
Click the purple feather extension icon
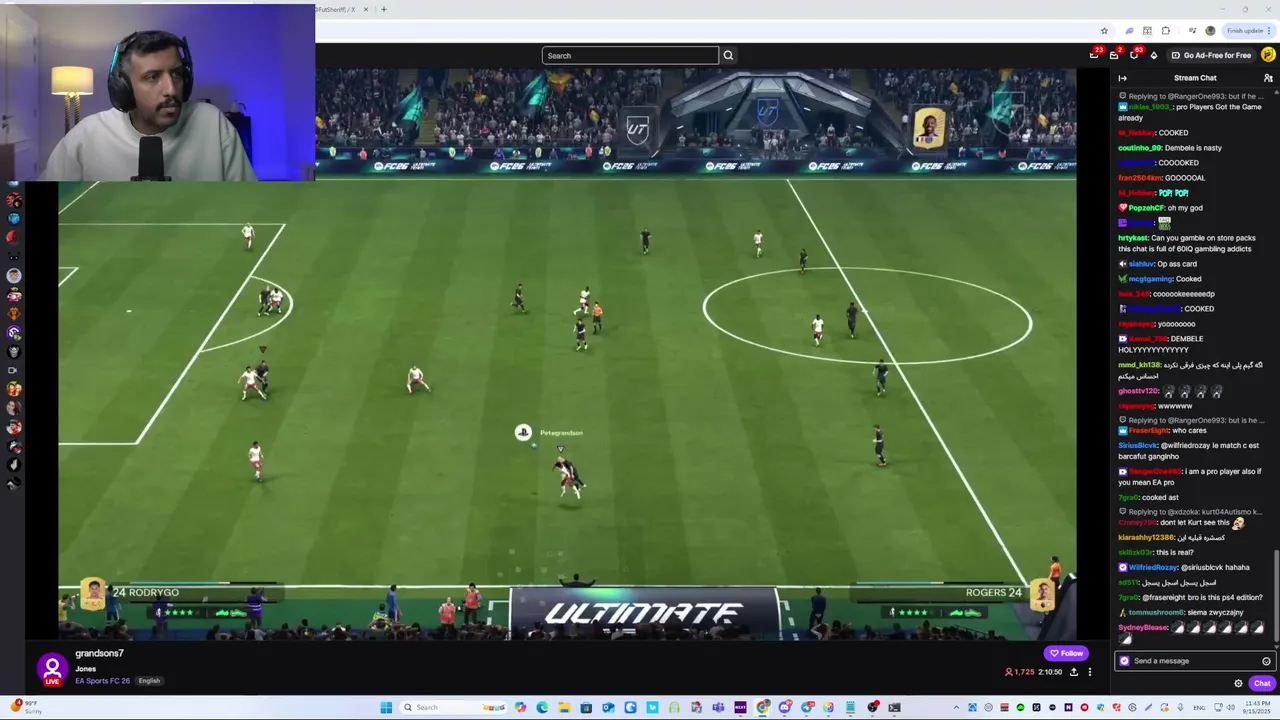1129,31
